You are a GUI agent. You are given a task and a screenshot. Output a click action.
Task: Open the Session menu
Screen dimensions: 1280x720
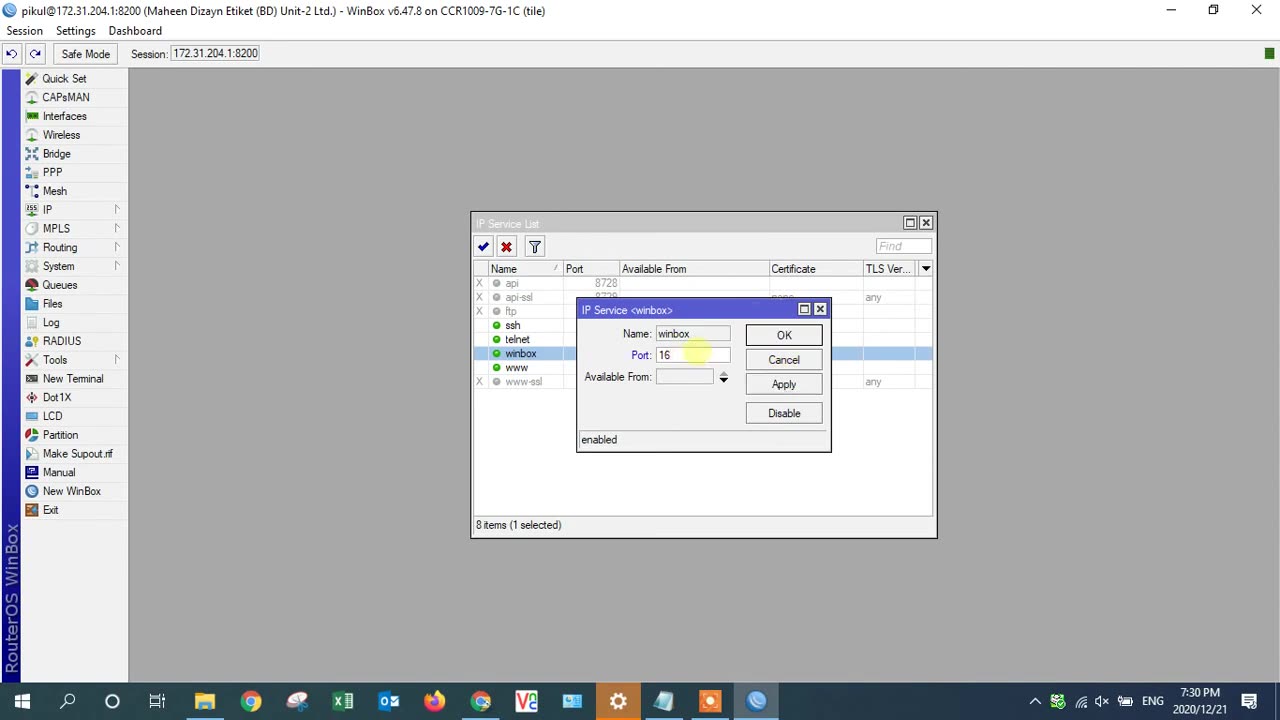25,31
